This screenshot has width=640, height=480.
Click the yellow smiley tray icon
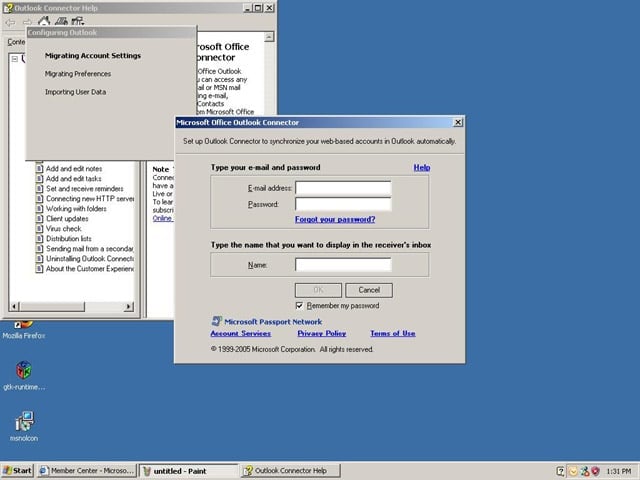[x=573, y=471]
